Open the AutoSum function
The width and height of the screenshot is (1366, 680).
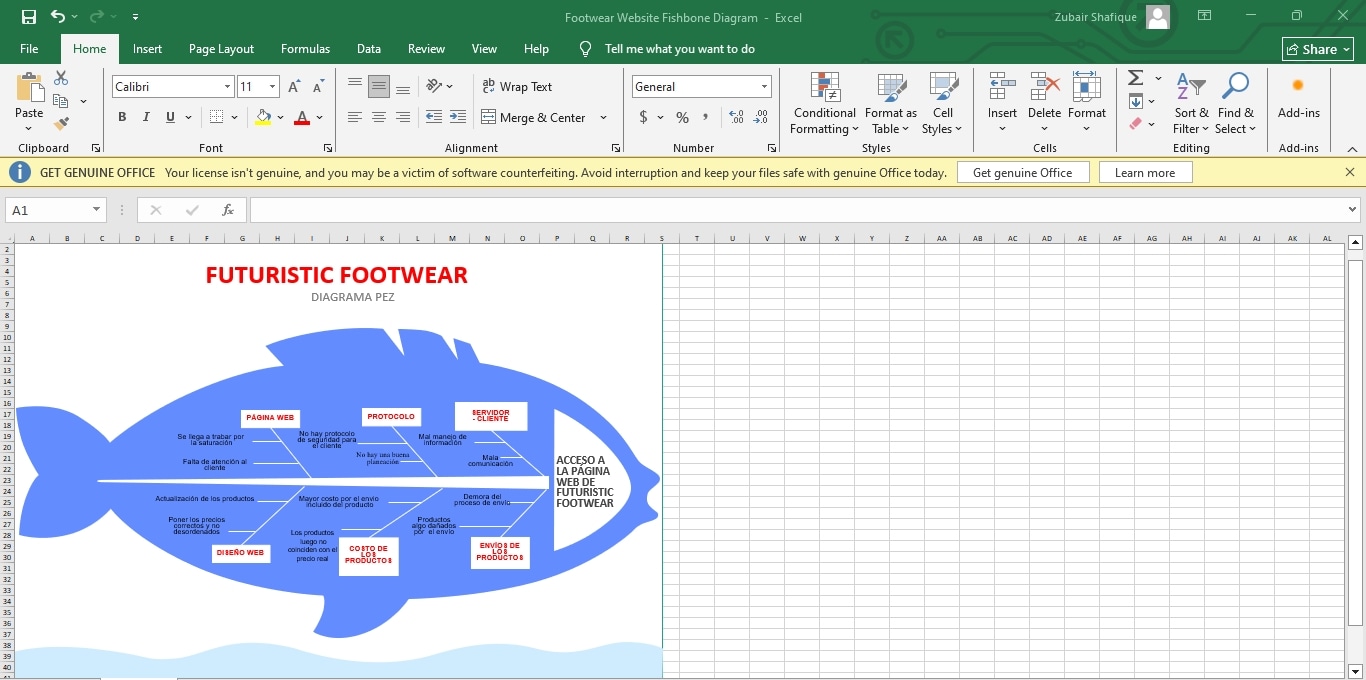(x=1136, y=77)
